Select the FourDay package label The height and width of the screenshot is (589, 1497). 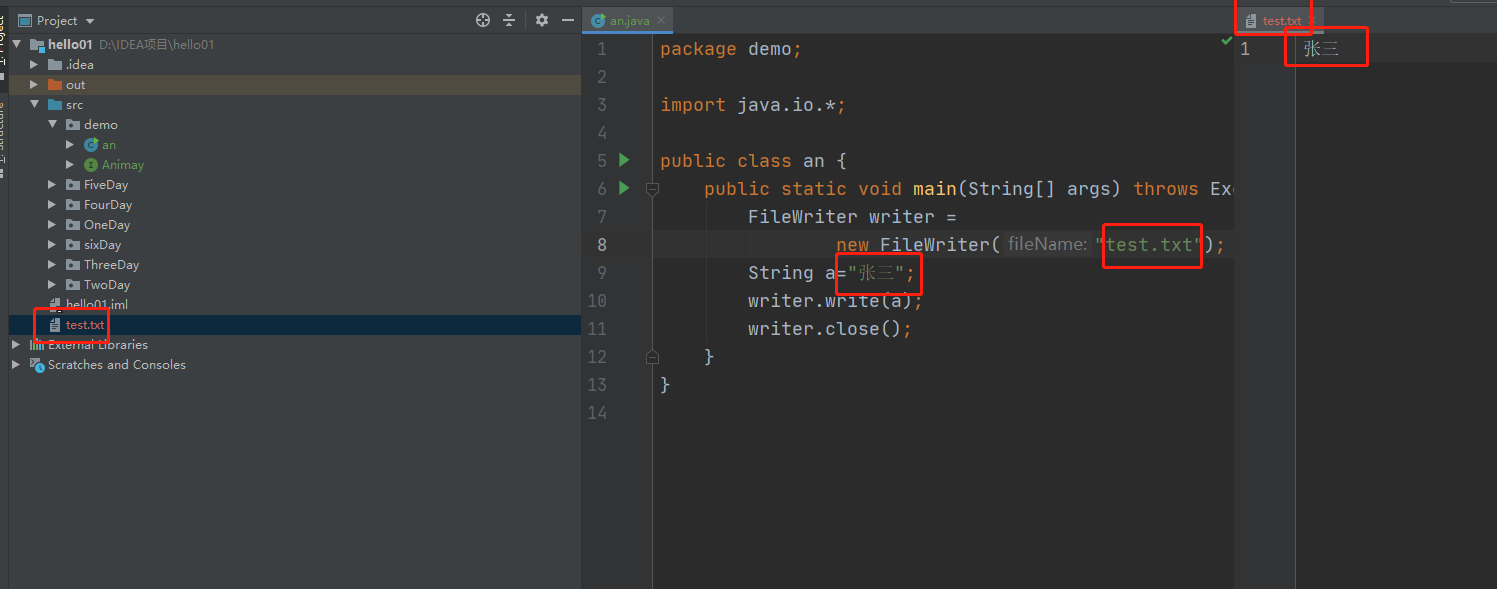tap(108, 205)
